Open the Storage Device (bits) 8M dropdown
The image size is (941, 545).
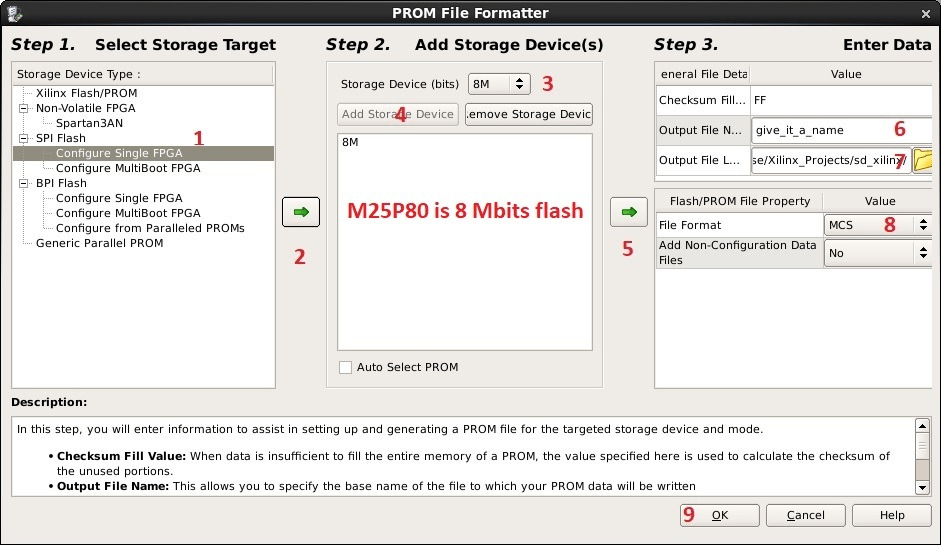499,84
